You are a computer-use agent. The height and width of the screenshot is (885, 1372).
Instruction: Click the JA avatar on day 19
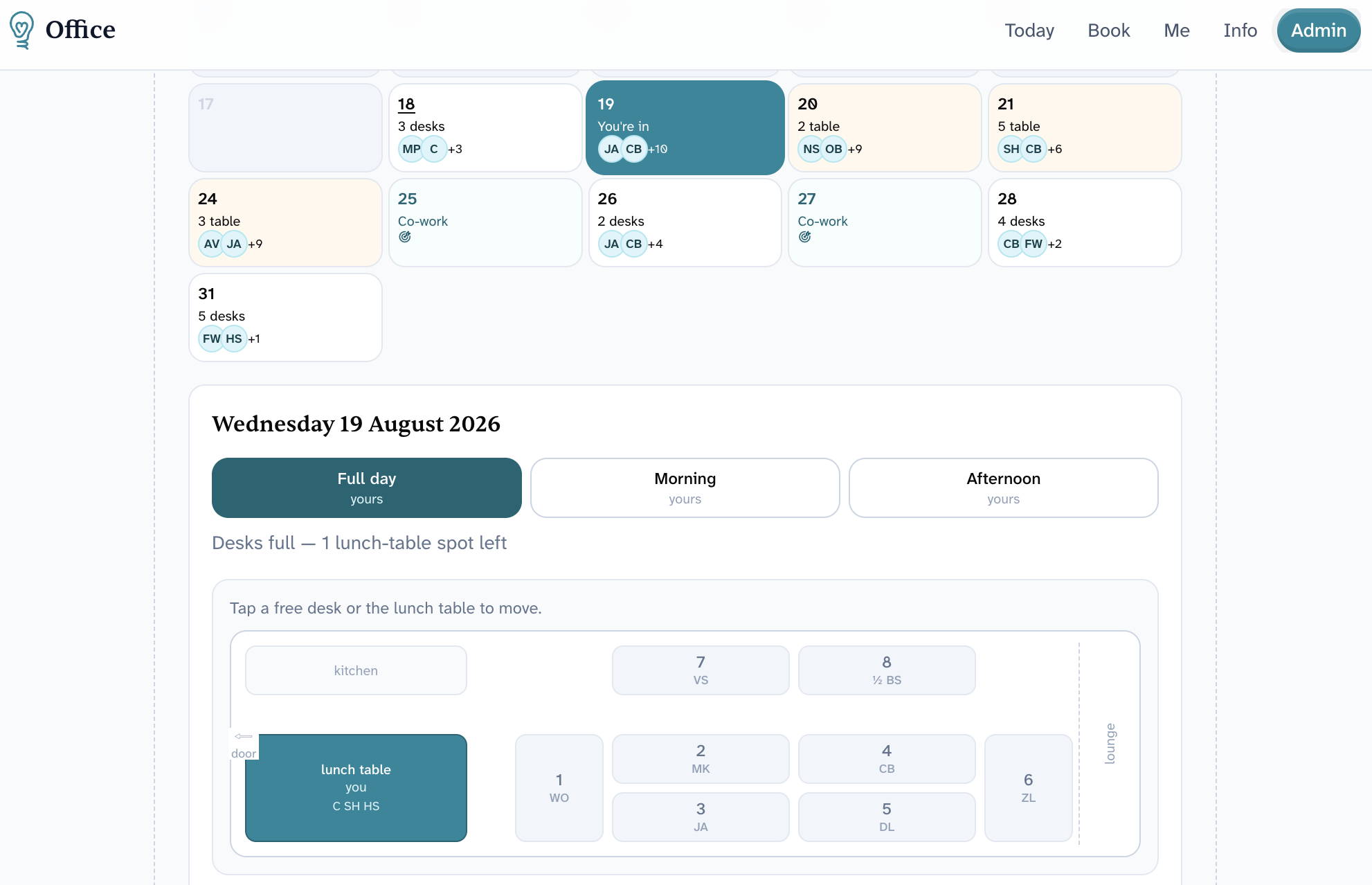pyautogui.click(x=611, y=149)
